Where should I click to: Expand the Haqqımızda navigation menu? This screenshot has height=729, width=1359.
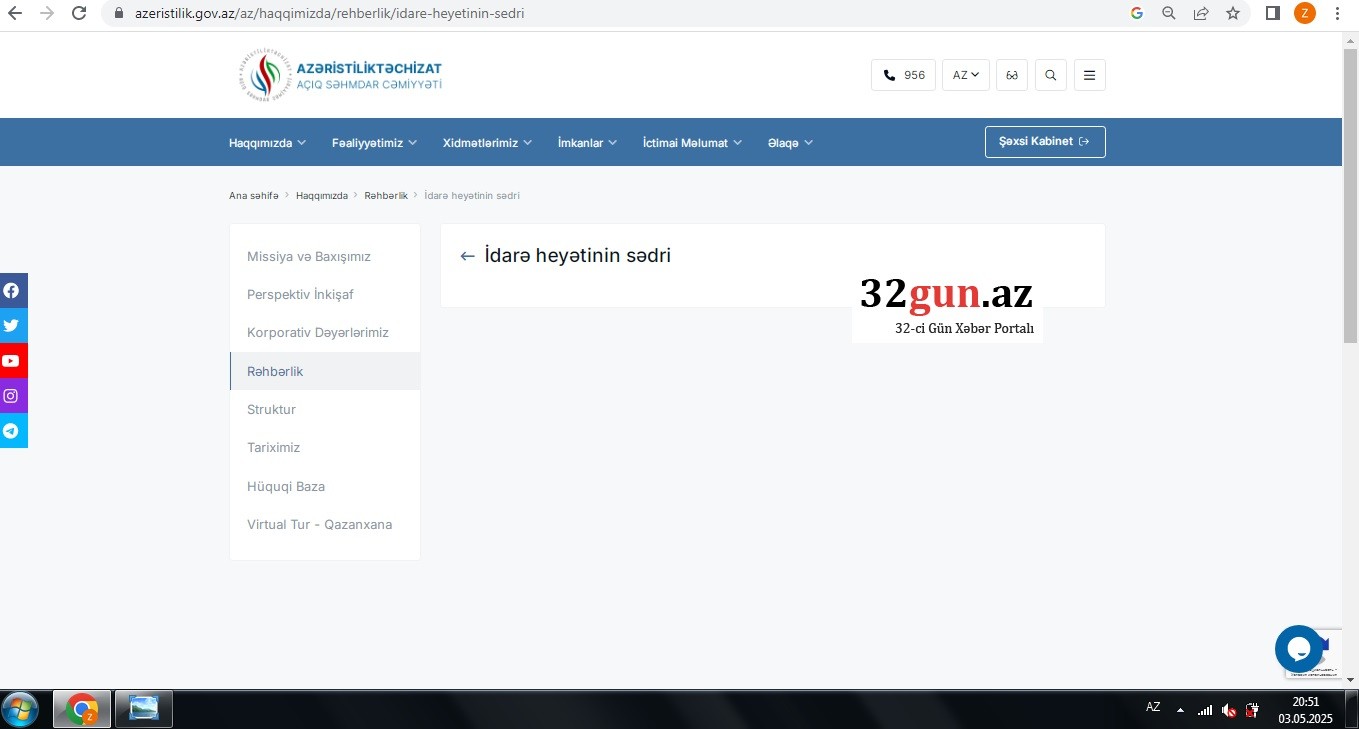click(267, 143)
